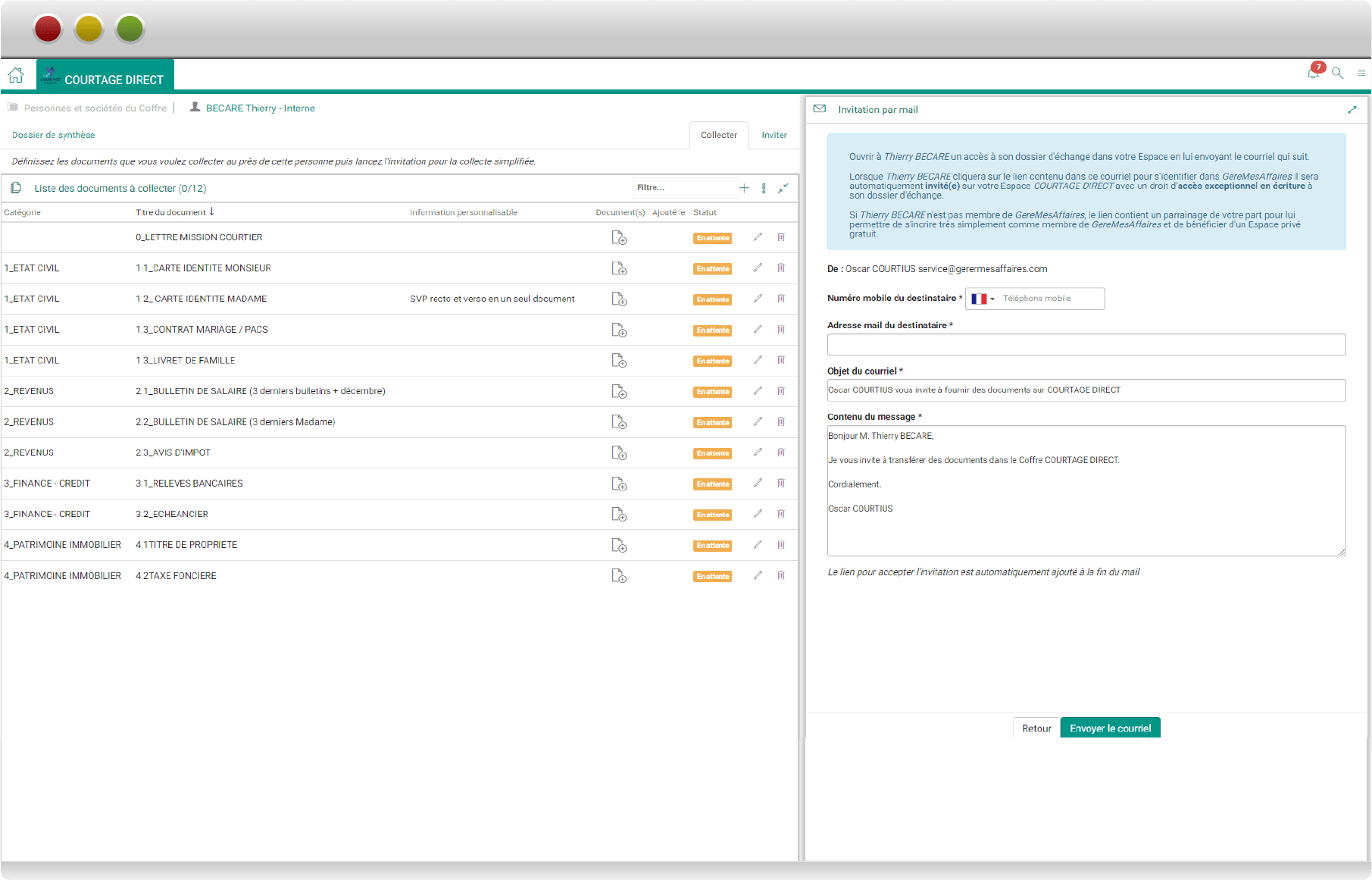Open the three-dot list options menu

tap(764, 188)
